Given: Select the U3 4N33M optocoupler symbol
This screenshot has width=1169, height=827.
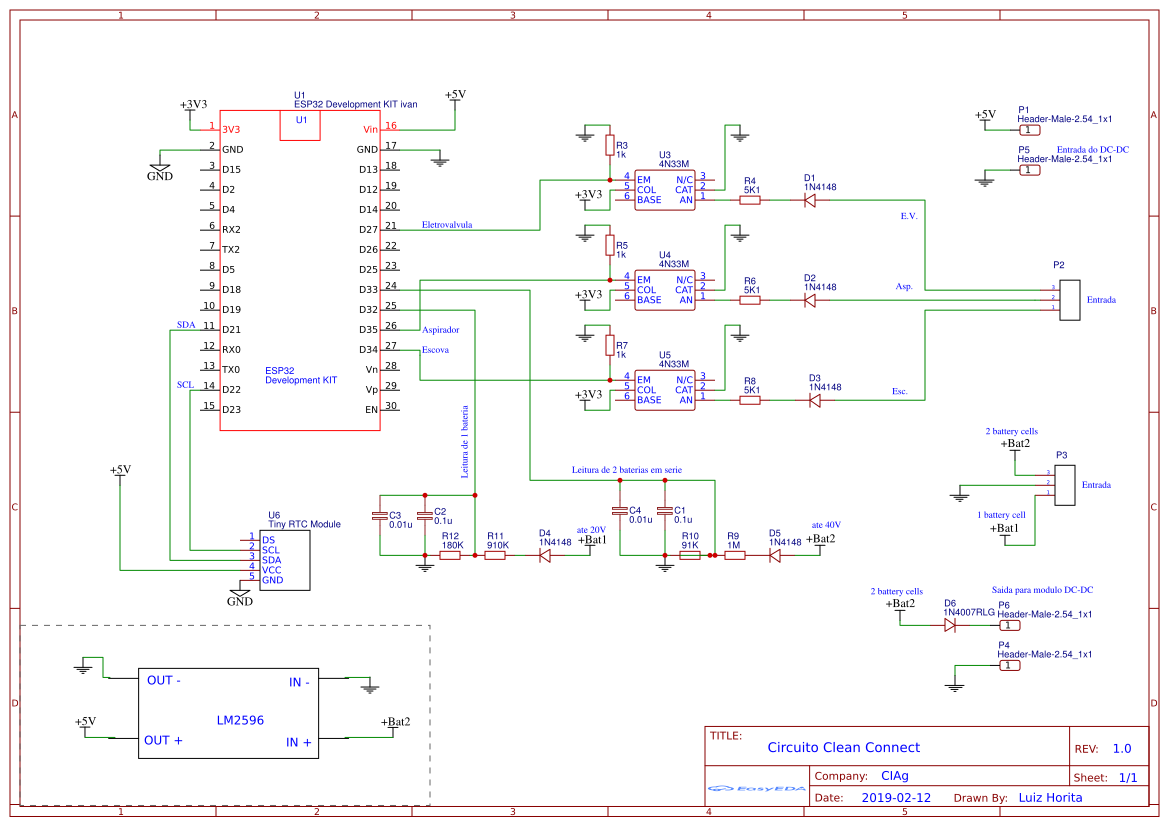Looking at the screenshot, I should click(664, 189).
